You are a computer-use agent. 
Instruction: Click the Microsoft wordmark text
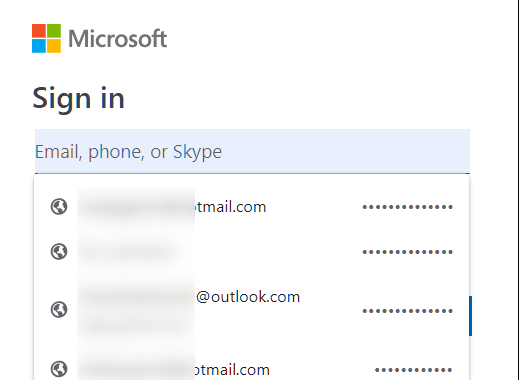click(x=118, y=39)
